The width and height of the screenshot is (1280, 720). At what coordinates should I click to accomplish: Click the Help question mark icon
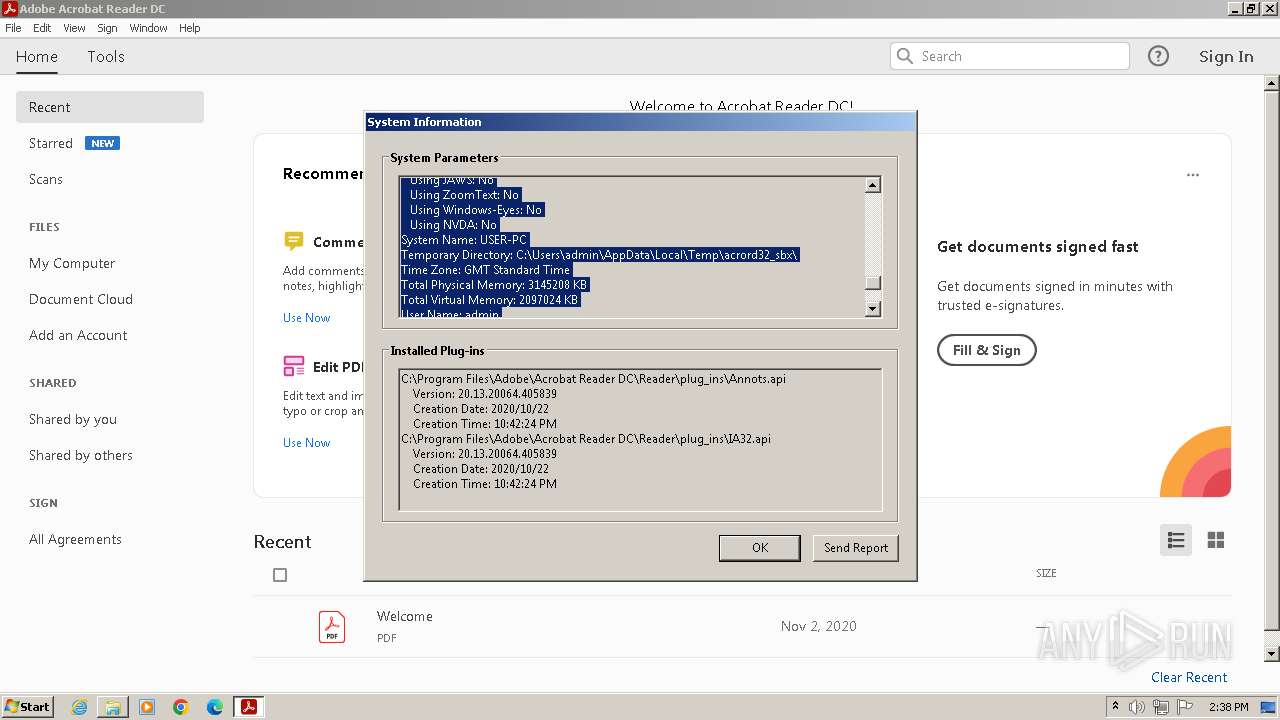click(x=1158, y=56)
